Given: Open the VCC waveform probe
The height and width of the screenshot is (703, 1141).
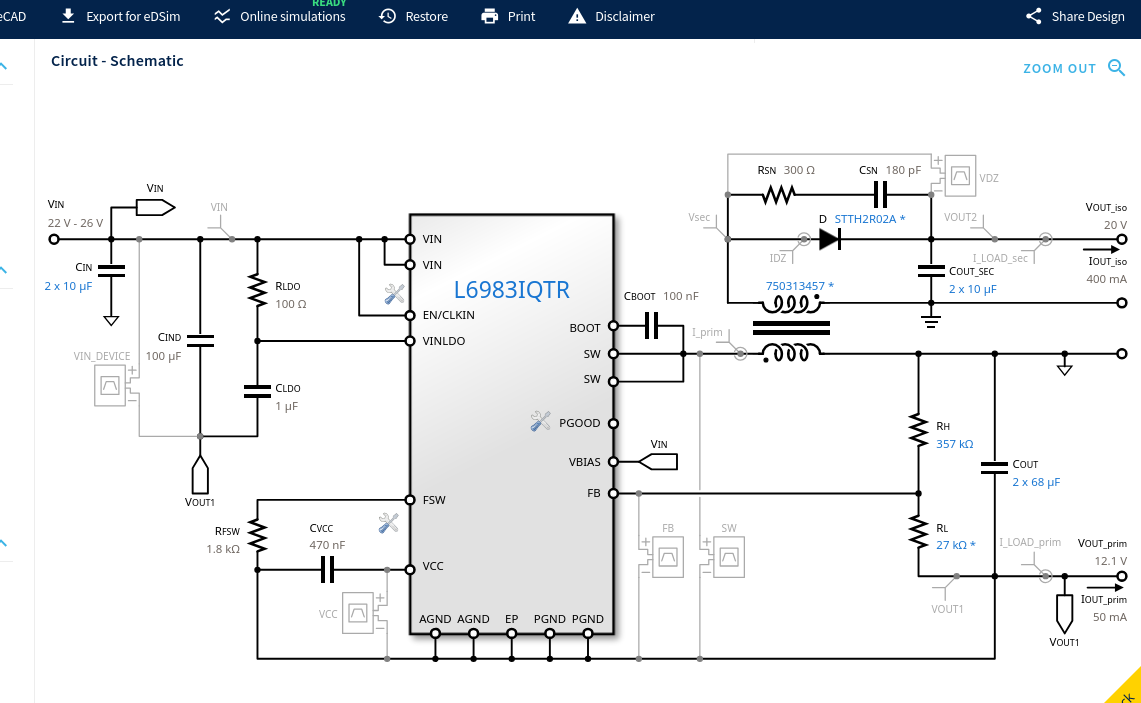Looking at the screenshot, I should coord(358,613).
